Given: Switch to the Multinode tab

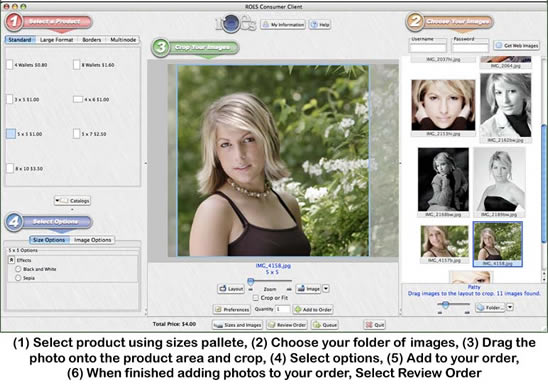Looking at the screenshot, I should [123, 40].
